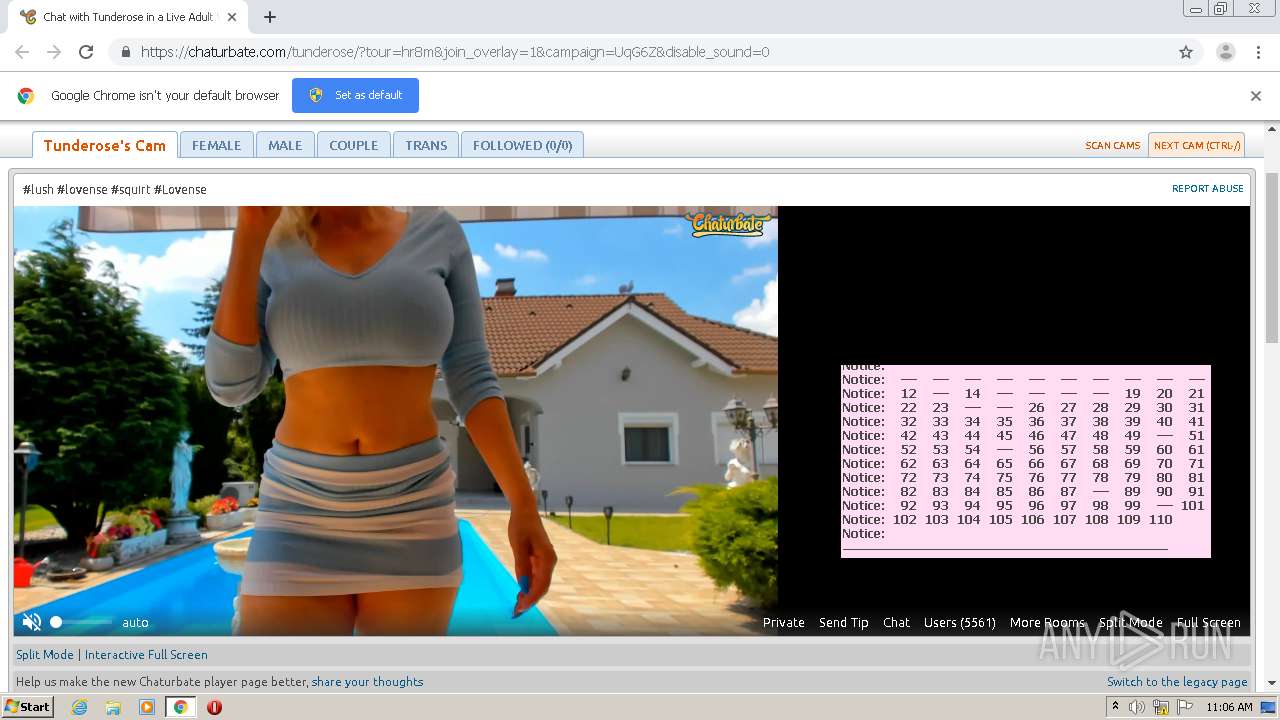Switch to the legacy page link
This screenshot has width=1280, height=720.
click(x=1177, y=681)
